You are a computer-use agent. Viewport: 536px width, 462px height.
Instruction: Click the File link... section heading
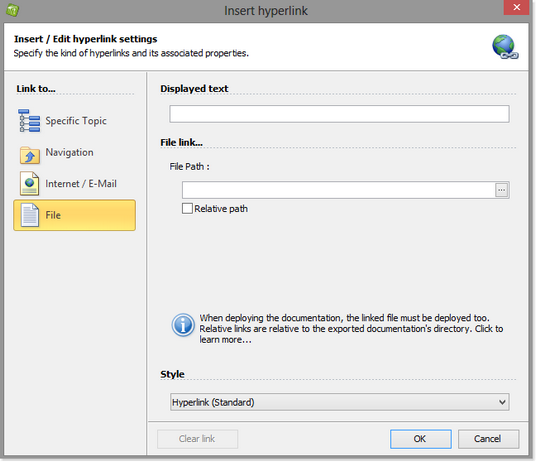click(182, 142)
